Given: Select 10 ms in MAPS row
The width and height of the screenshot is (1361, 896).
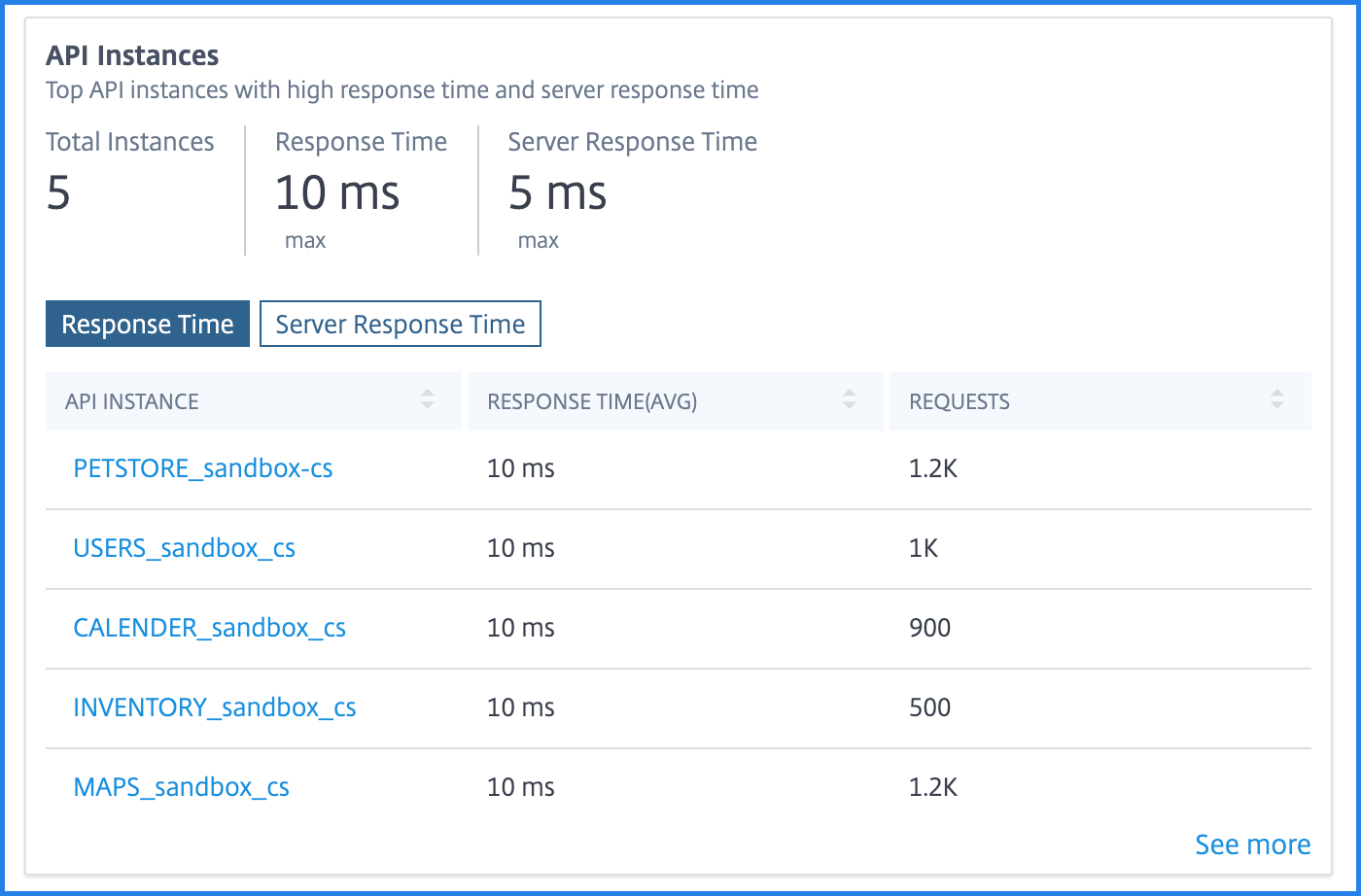Looking at the screenshot, I should tap(521, 787).
